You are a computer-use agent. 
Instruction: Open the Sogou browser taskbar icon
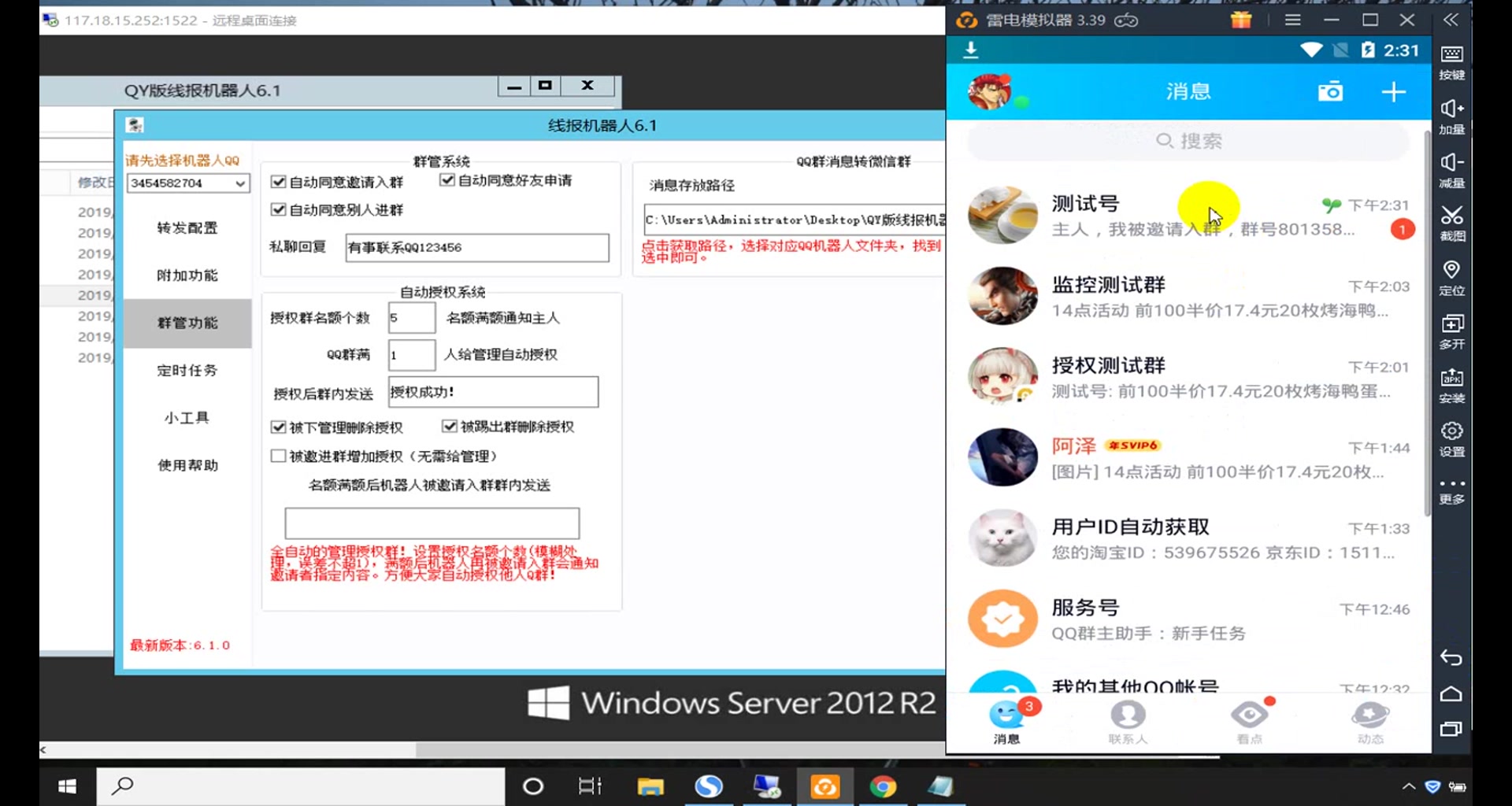point(708,786)
